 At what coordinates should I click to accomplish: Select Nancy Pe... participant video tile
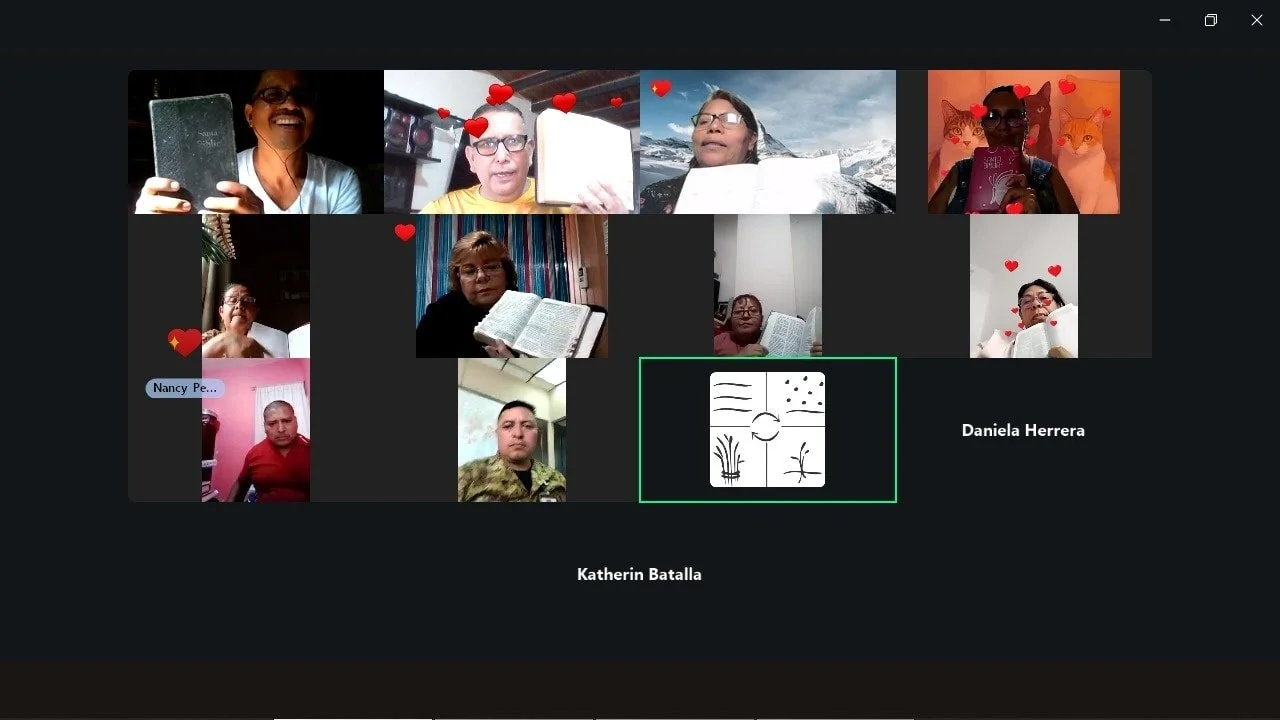256,286
